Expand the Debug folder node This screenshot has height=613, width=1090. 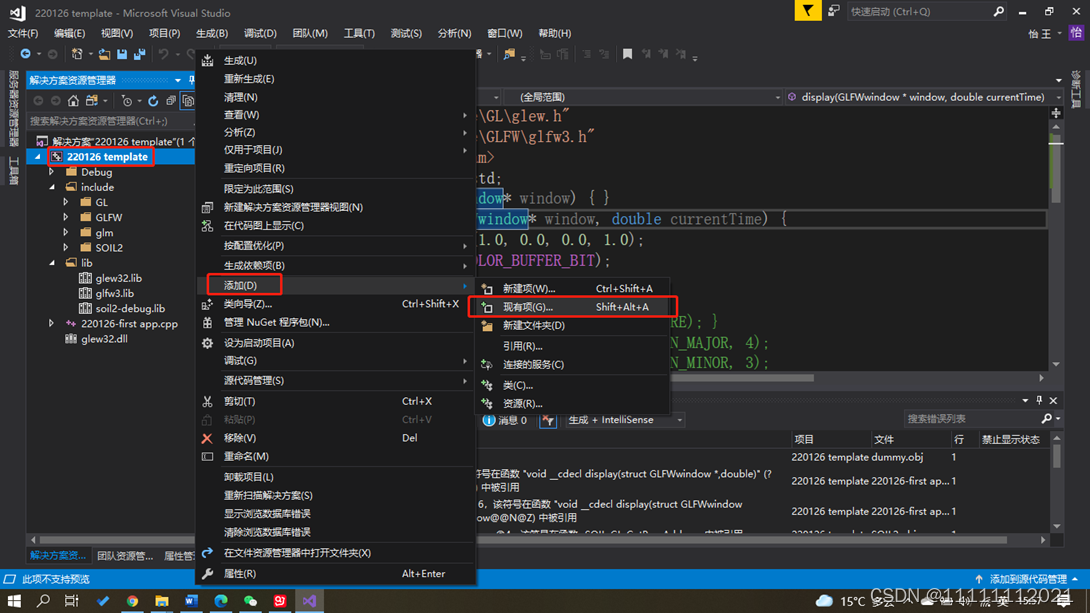pyautogui.click(x=52, y=172)
